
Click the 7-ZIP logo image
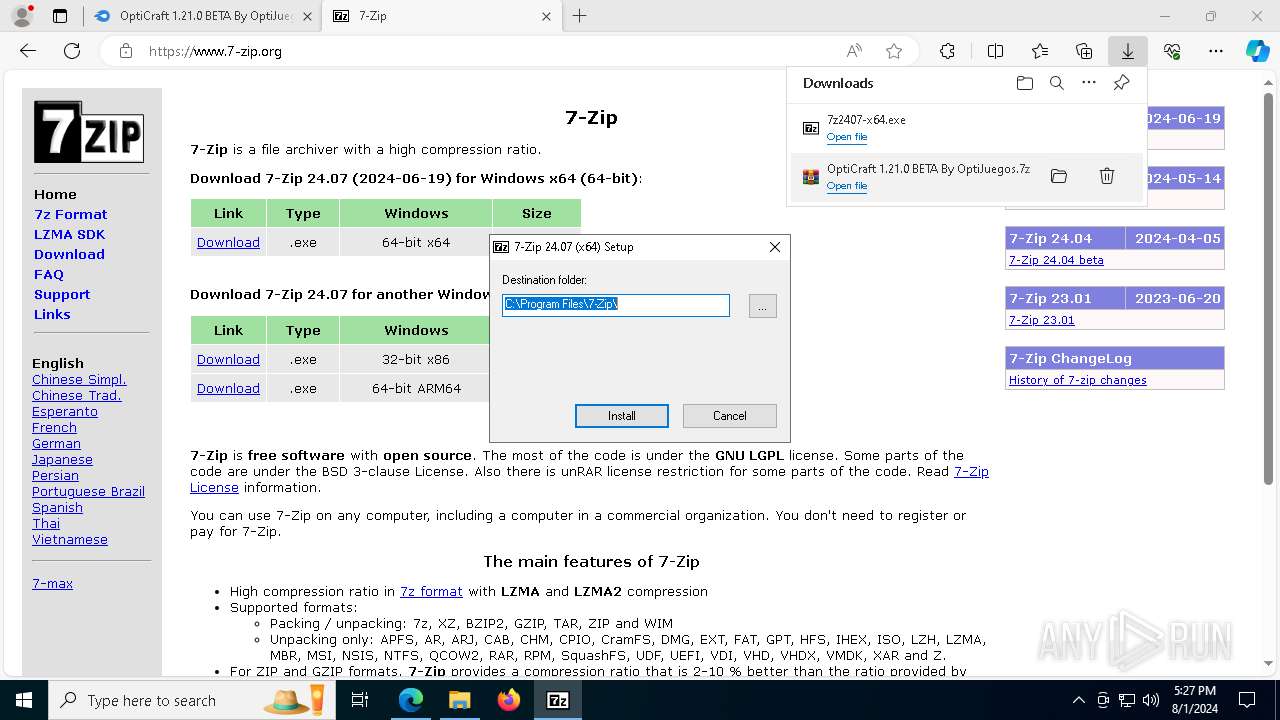click(x=89, y=132)
